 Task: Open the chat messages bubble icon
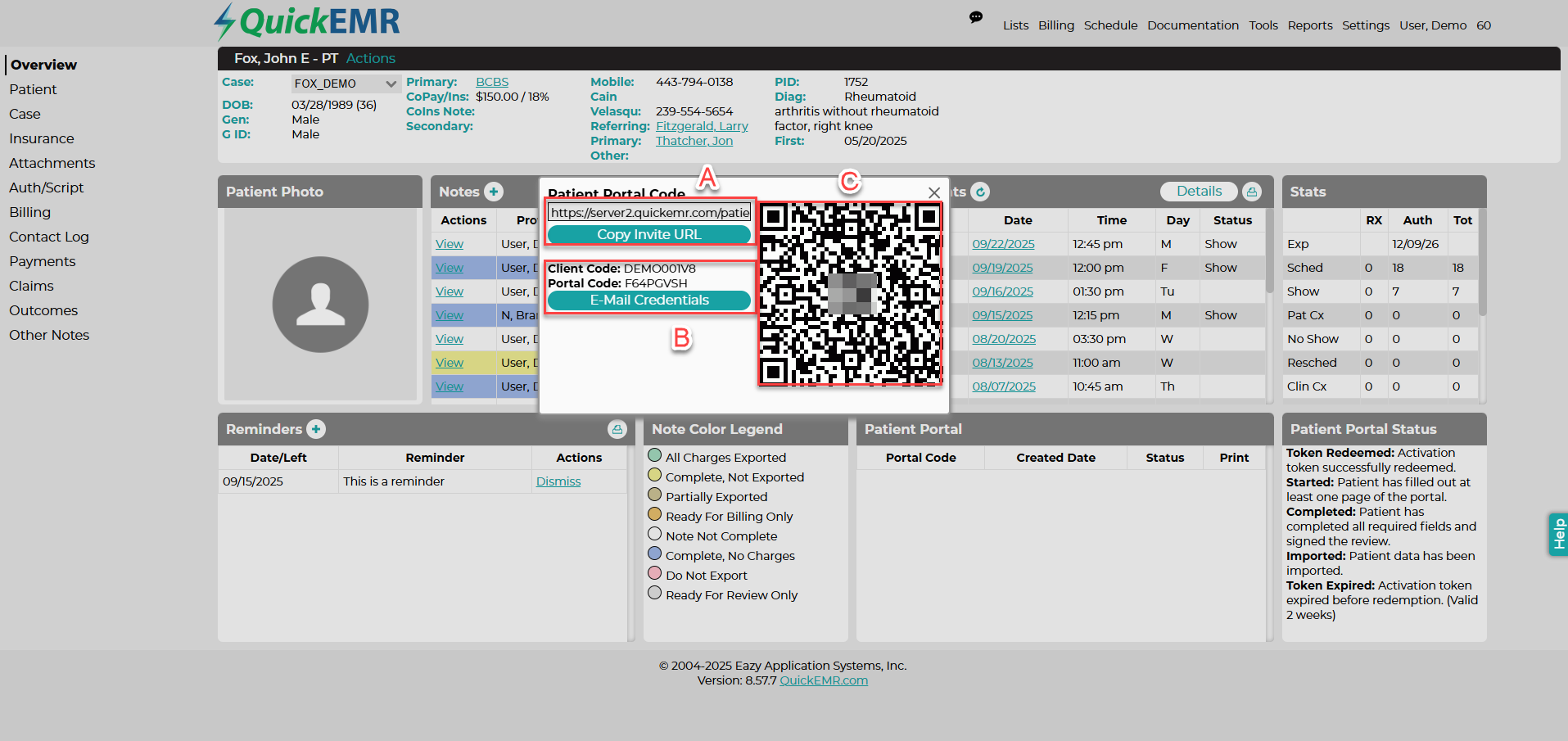coord(976,17)
